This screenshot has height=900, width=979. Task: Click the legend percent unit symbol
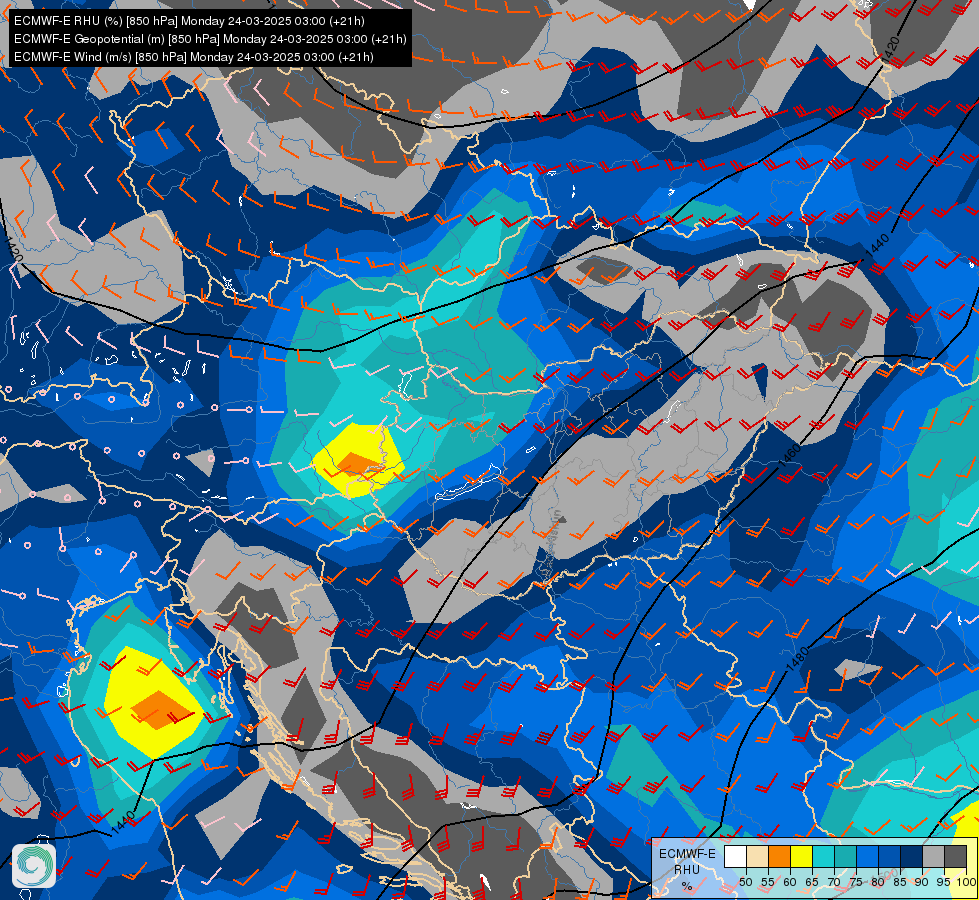[x=687, y=886]
